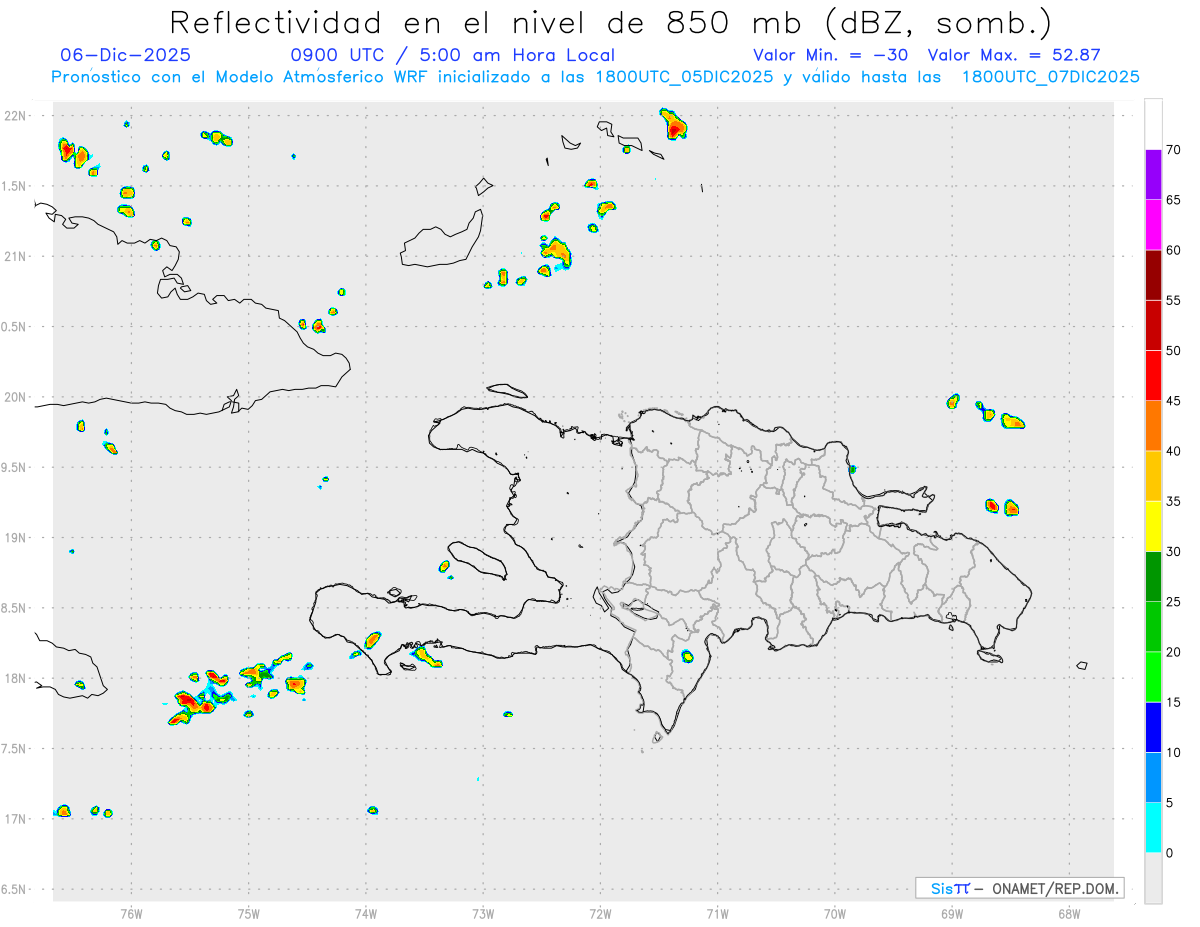
Task: Click the yellow 30-35 dBZ color segment
Action: 1153,526
